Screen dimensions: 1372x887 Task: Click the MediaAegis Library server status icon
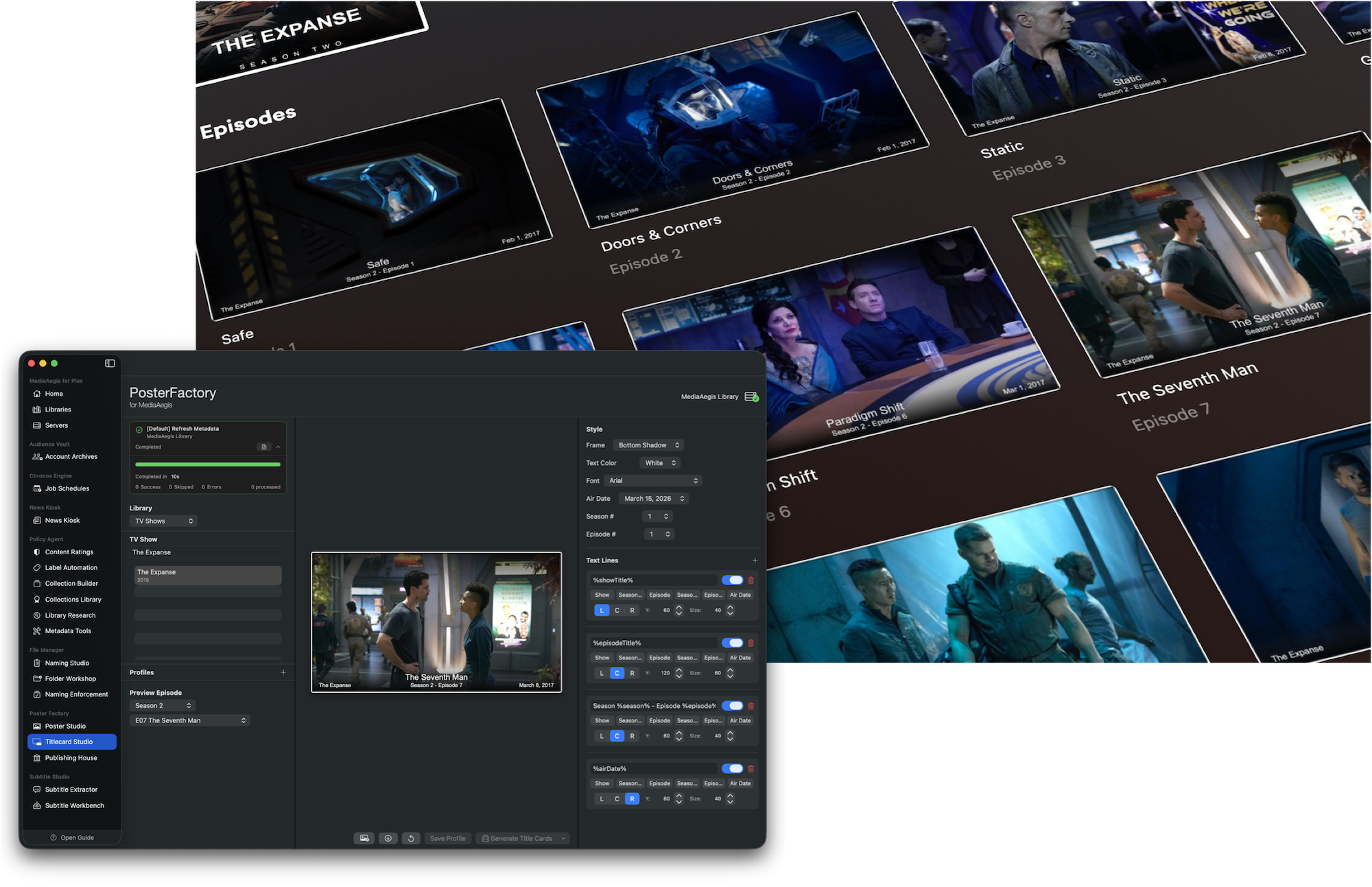(x=752, y=397)
